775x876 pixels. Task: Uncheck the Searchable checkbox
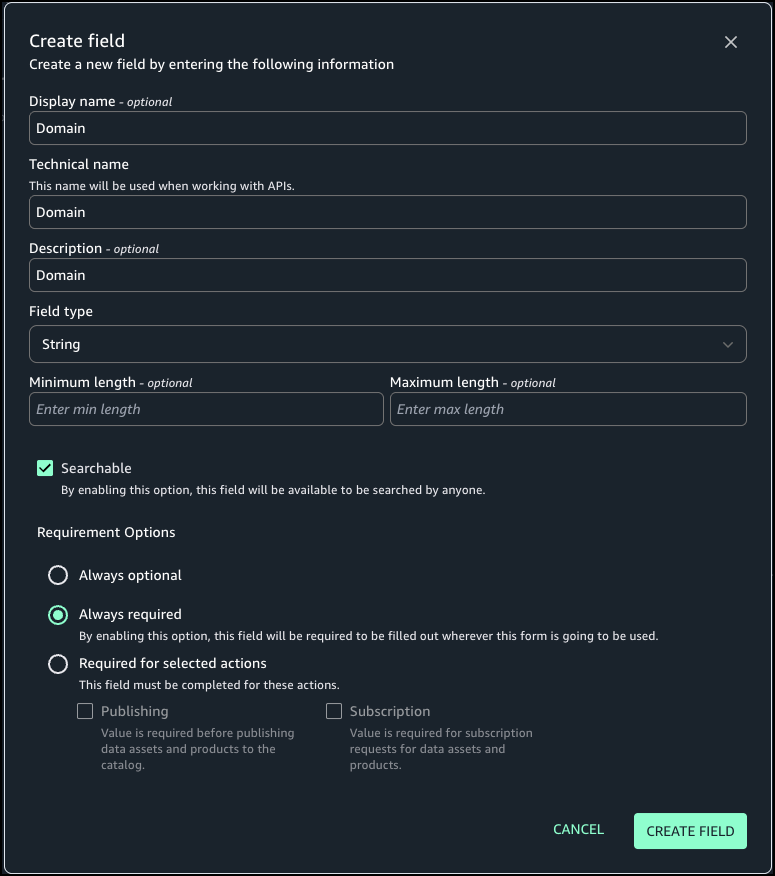[45, 468]
